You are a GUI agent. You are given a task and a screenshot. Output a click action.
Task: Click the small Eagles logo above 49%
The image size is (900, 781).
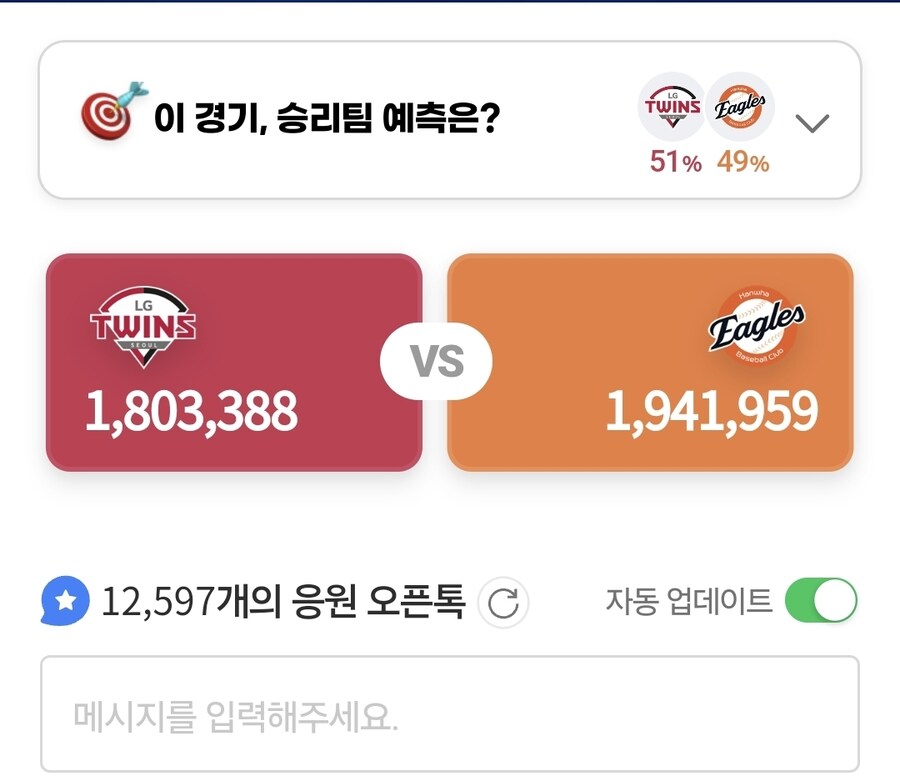741,106
